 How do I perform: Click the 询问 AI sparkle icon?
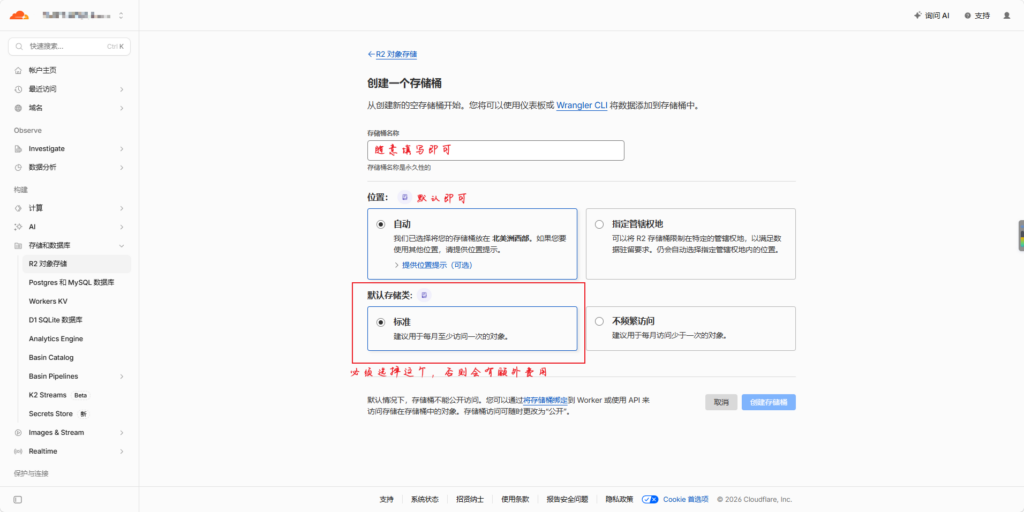(x=918, y=15)
